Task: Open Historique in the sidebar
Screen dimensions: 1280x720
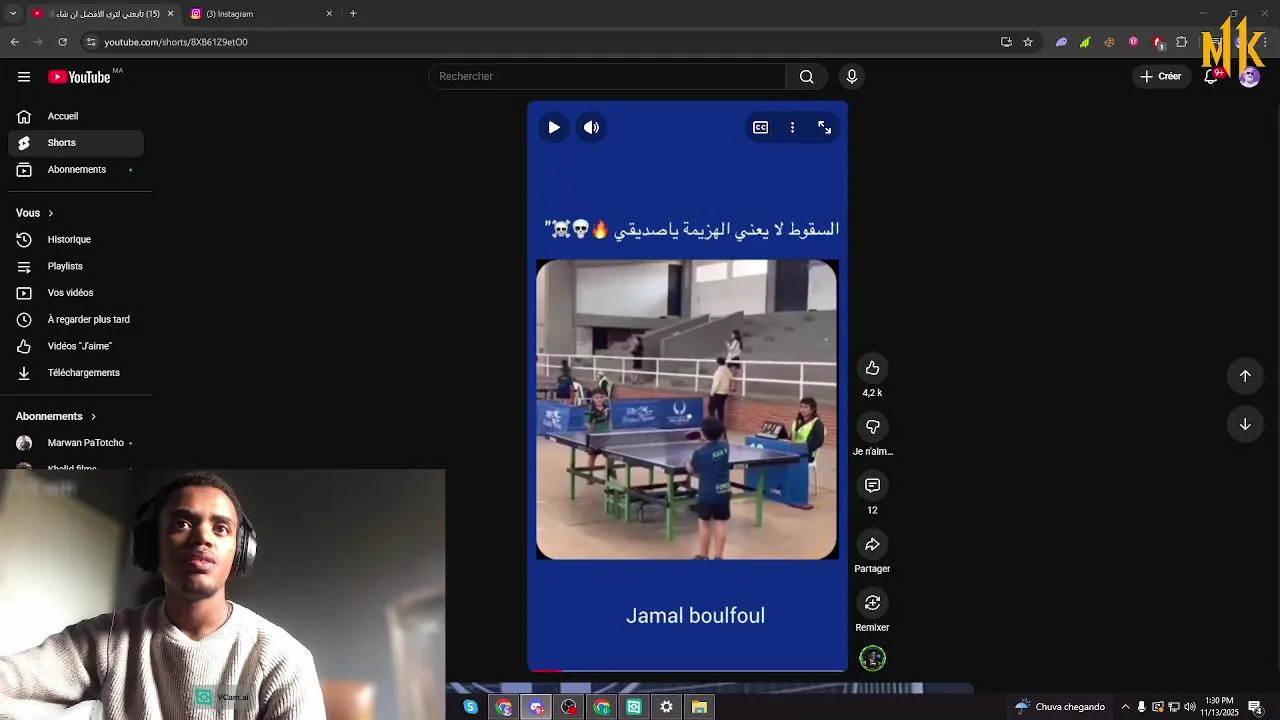Action: (x=76, y=240)
